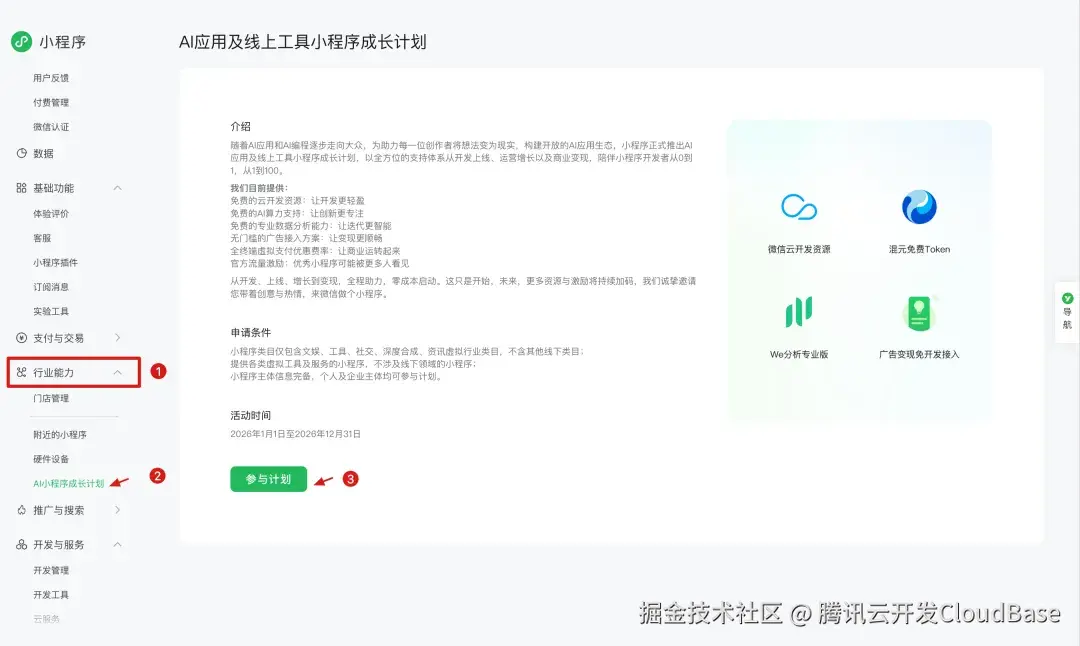
Task: Expand the 推广与搜索 menu
Action: click(x=117, y=510)
